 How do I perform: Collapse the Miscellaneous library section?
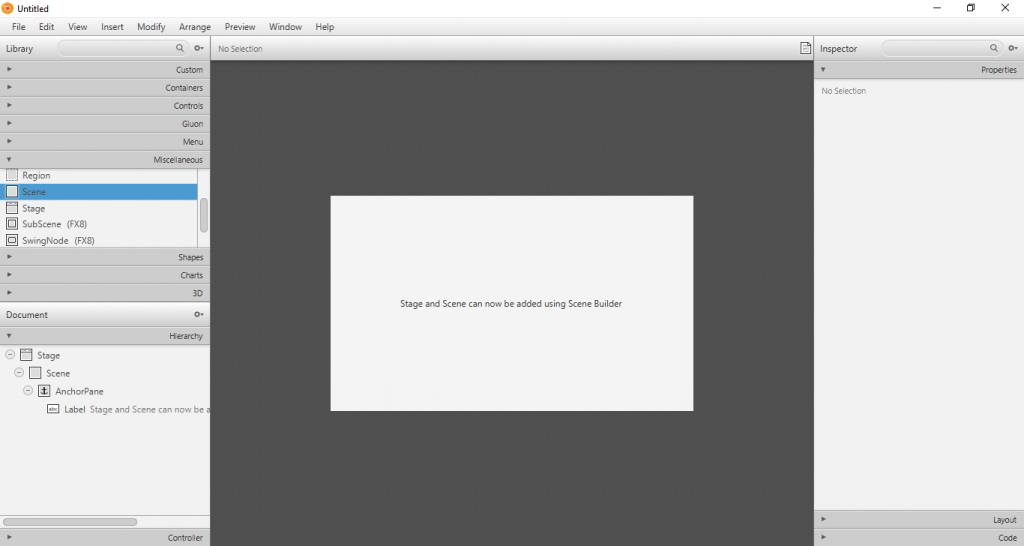coord(104,159)
